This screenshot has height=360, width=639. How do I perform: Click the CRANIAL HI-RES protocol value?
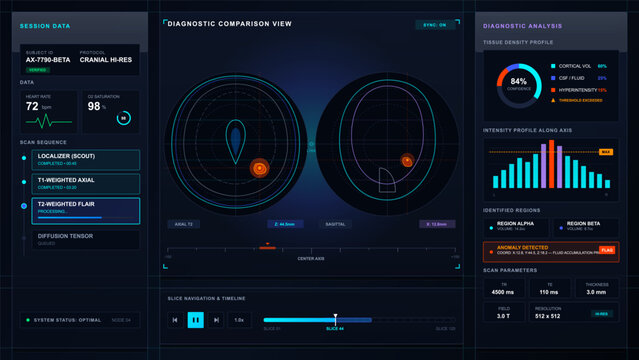(106, 60)
